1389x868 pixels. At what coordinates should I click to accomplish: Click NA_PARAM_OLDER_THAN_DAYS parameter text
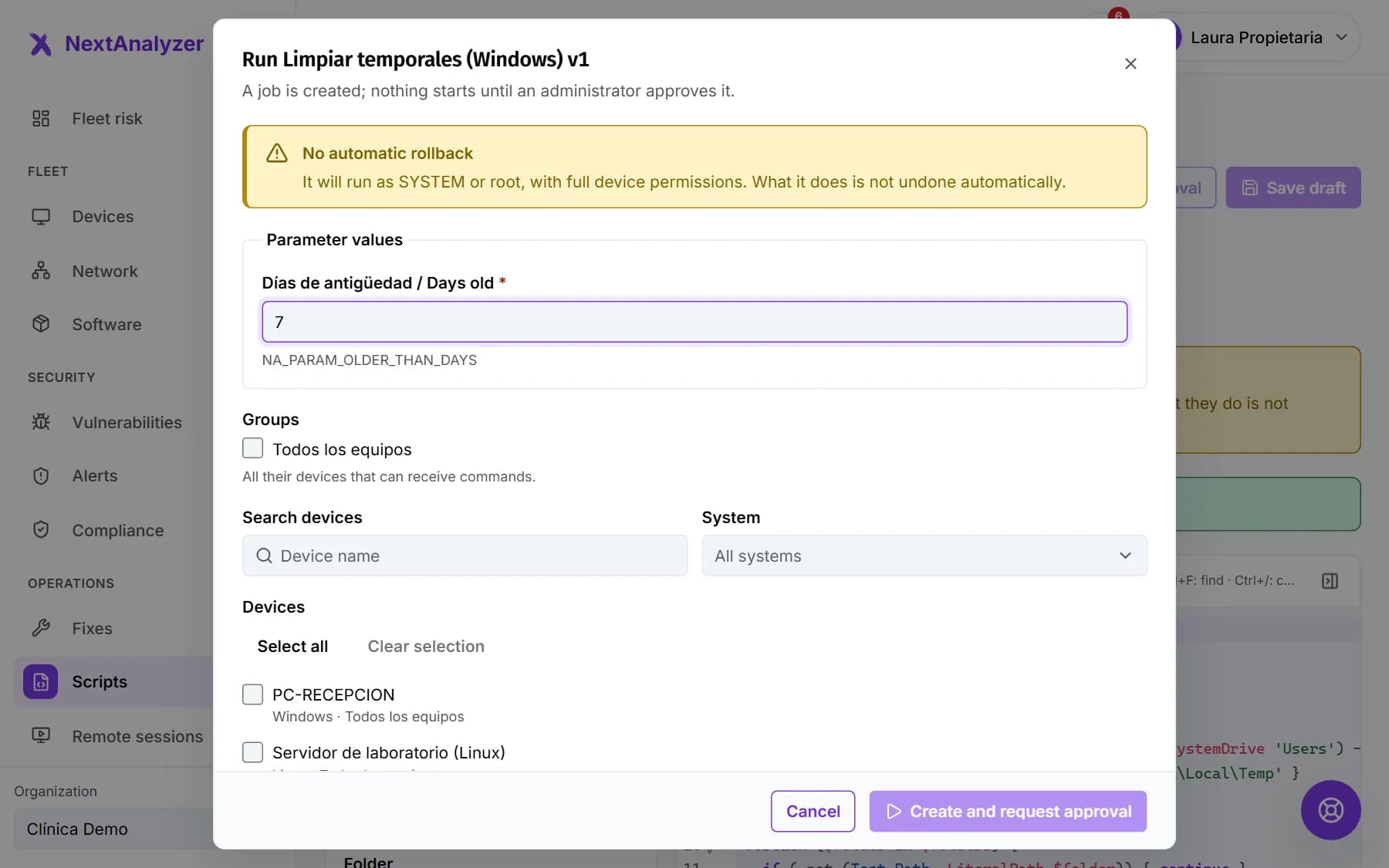tap(370, 360)
